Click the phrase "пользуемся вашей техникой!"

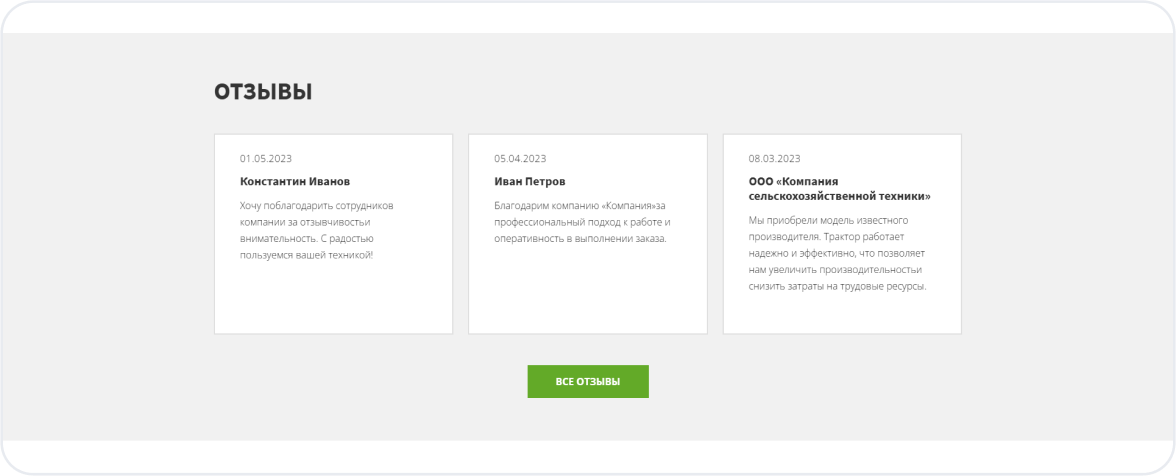(306, 255)
